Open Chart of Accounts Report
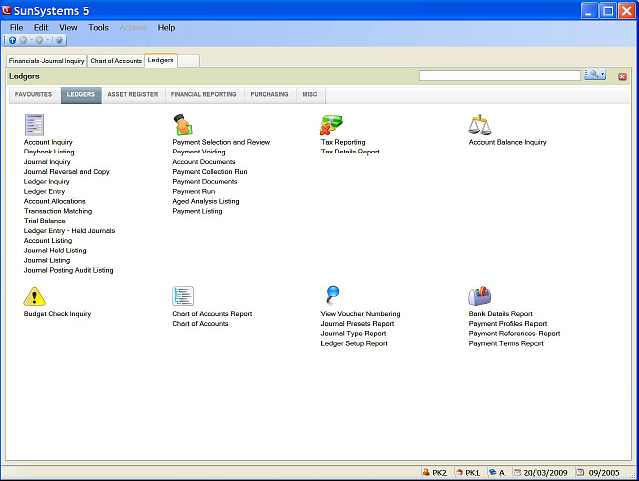Screen dimensions: 639x481 [212, 314]
